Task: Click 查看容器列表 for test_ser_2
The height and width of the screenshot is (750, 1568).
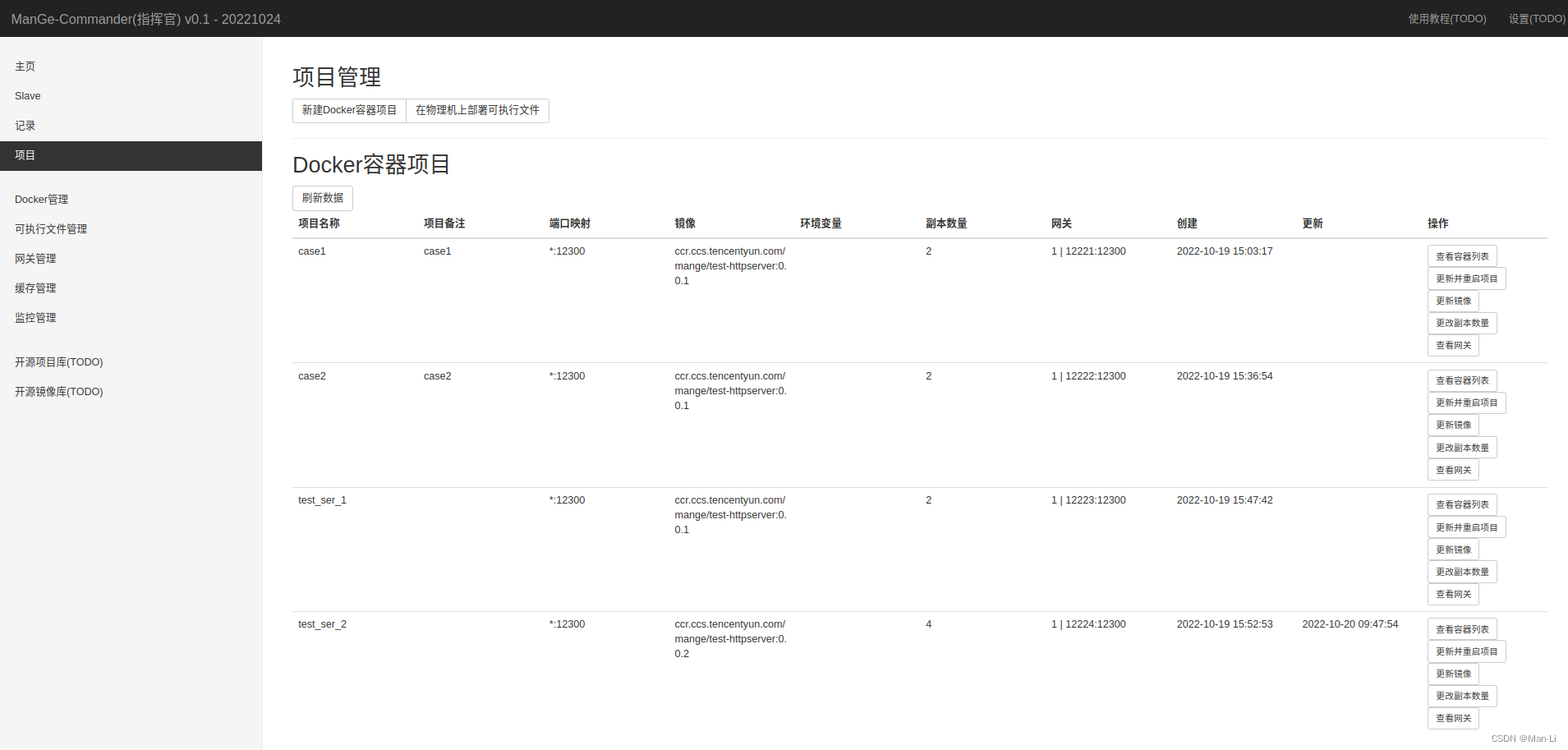Action: [x=1462, y=629]
